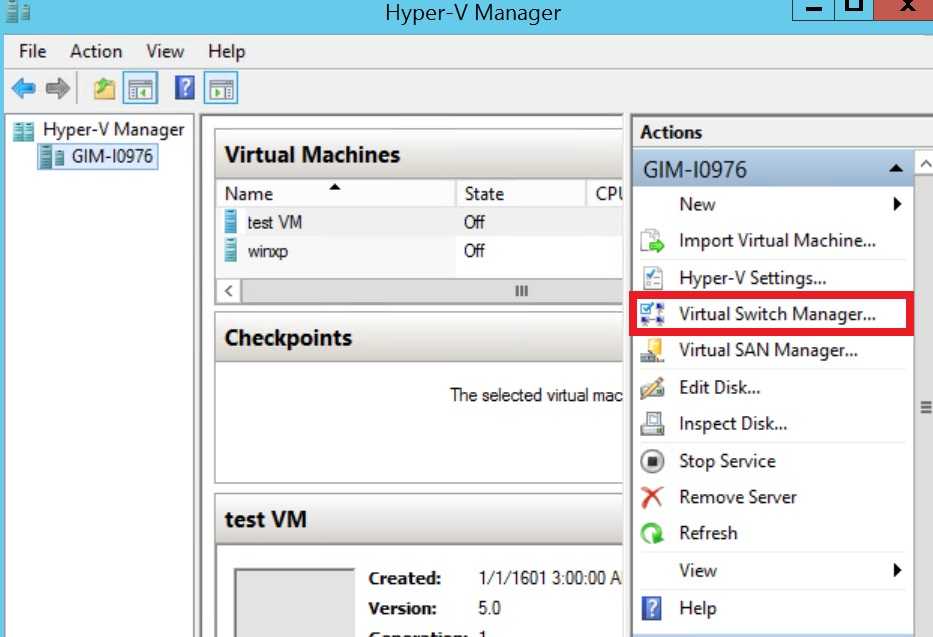Toggle the Show/Hide Console Tree icon
Screen dimensions: 933x637
(139, 89)
